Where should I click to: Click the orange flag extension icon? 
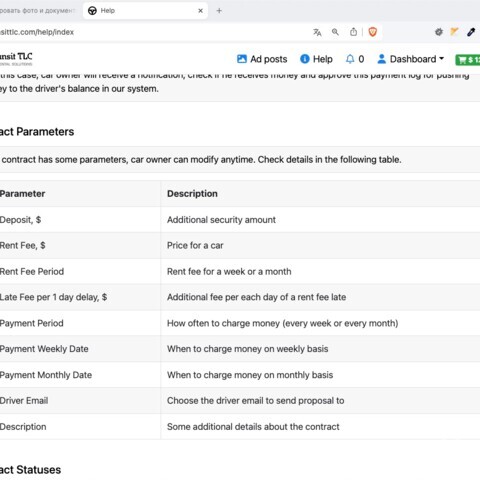[x=454, y=32]
